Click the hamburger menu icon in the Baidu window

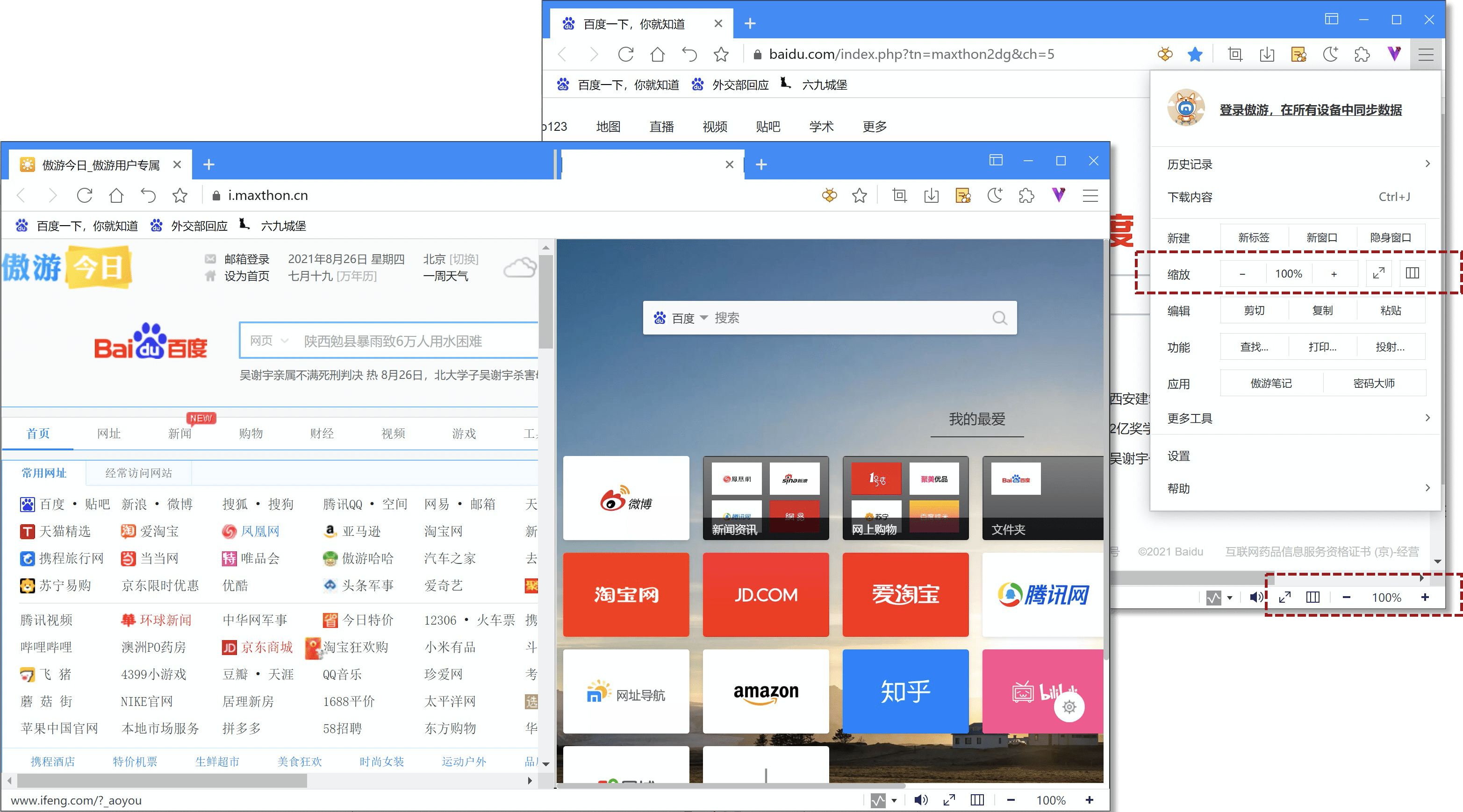[1426, 55]
